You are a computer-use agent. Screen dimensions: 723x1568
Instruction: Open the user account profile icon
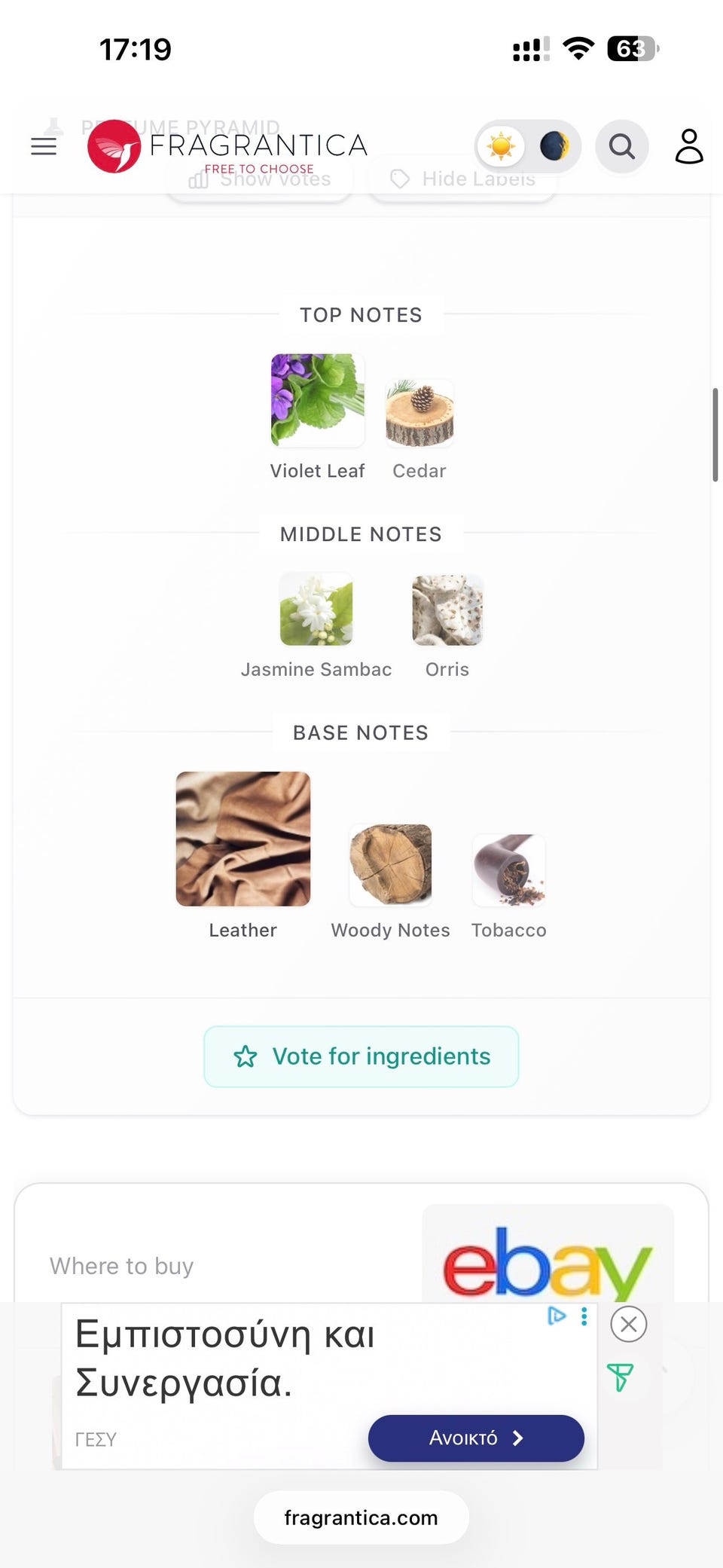[x=688, y=146]
